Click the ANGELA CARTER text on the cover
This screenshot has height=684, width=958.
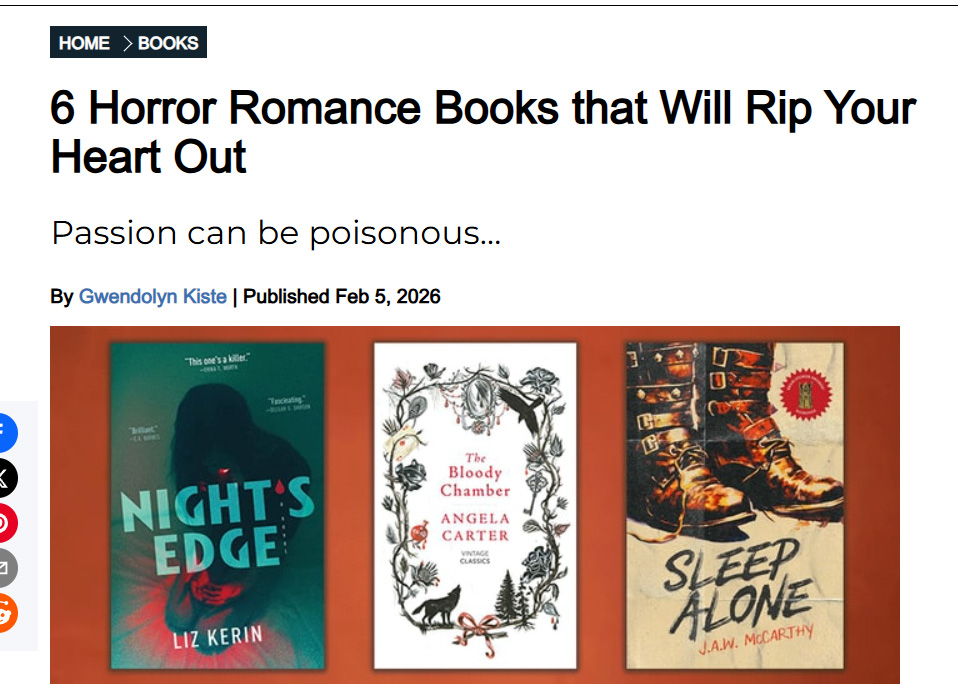click(x=475, y=527)
